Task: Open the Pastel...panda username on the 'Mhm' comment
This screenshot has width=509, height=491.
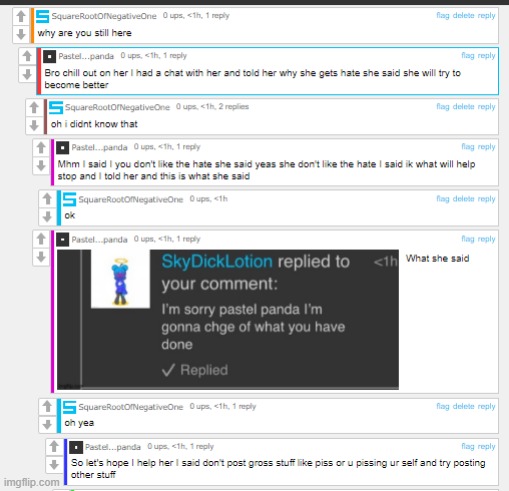Action: point(99,147)
